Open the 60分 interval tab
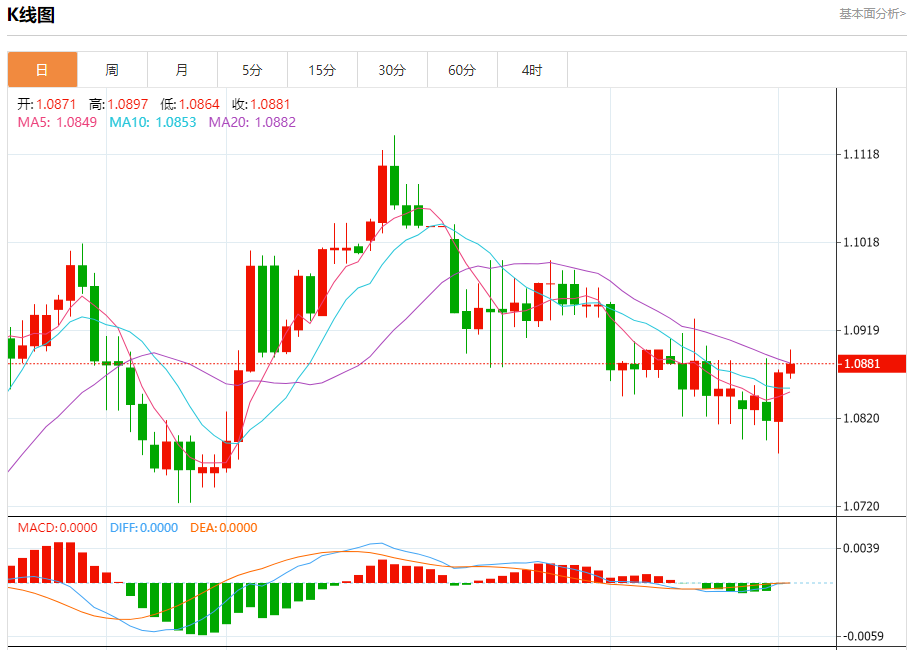The height and width of the screenshot is (650, 915). point(462,70)
